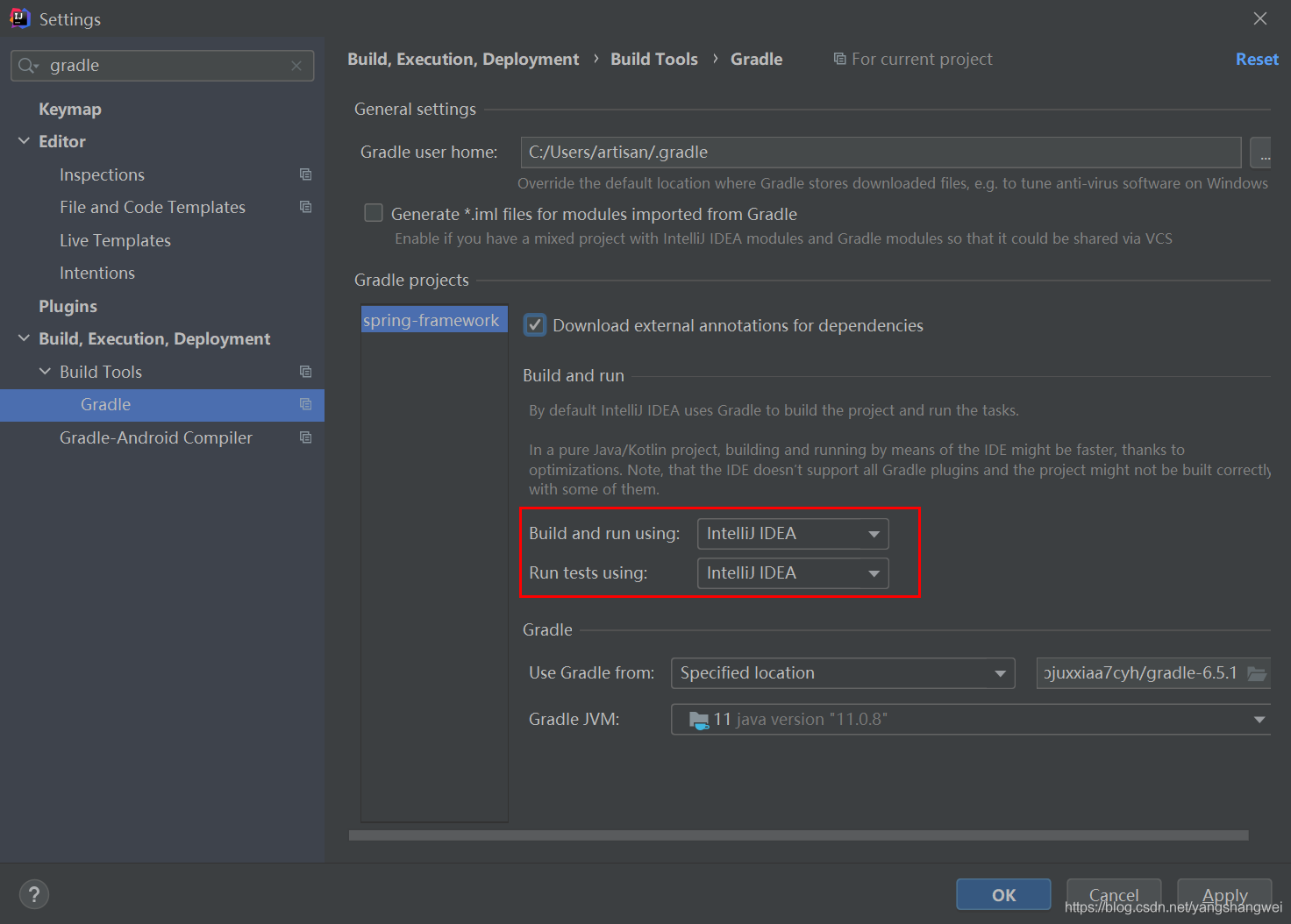Screen dimensions: 1291x924
Task: Click the horizontal scrollbar at panel bottom
Action: click(x=798, y=835)
